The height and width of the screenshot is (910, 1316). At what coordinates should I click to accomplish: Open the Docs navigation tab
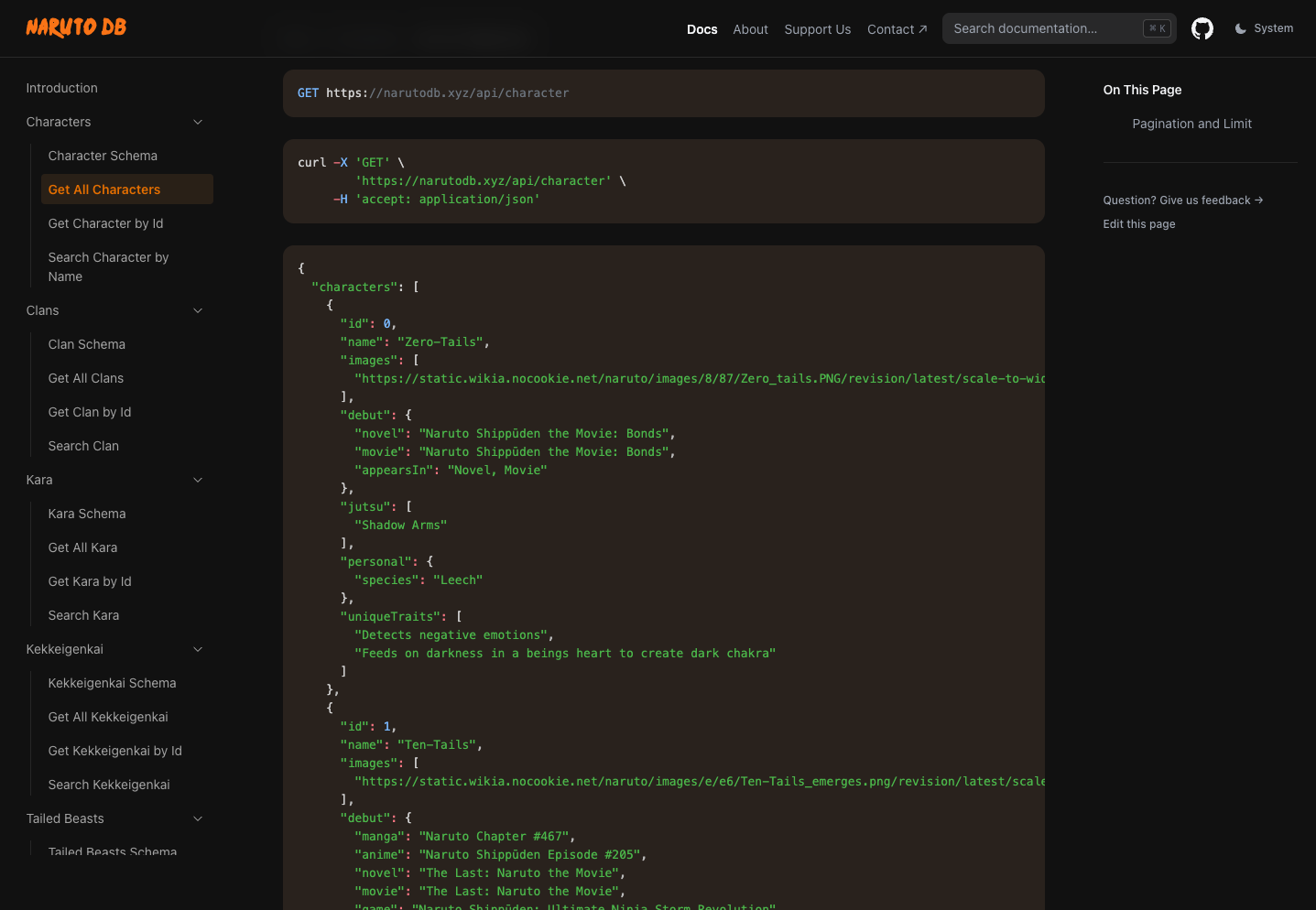coord(702,29)
